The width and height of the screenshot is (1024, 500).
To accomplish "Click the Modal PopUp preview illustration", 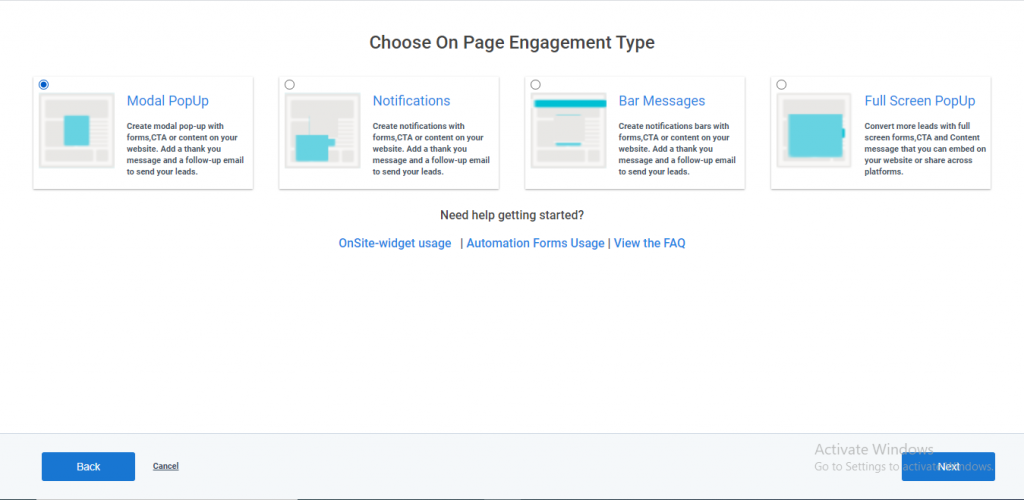I will coord(76,131).
